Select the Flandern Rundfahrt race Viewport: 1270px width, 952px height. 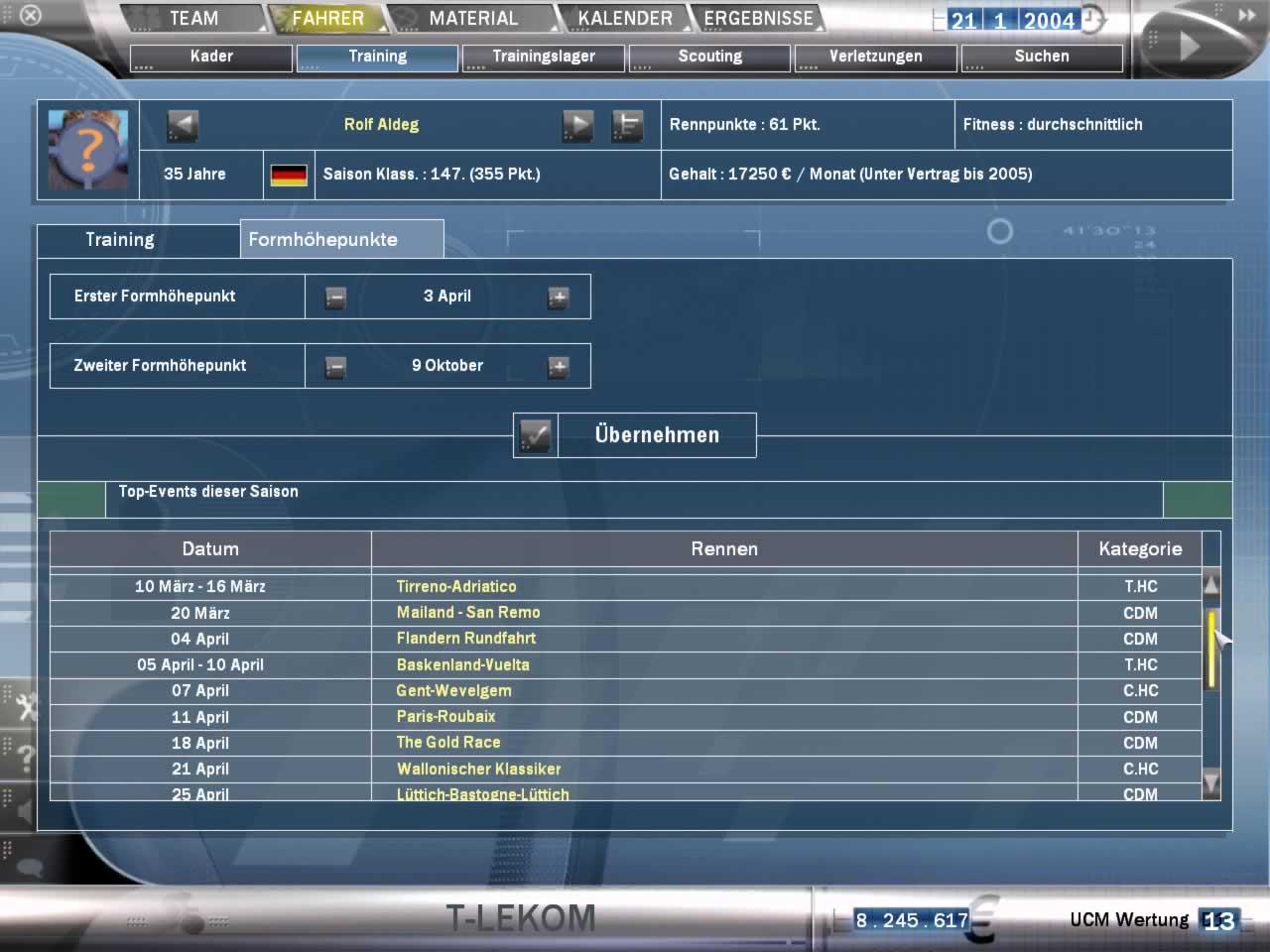tap(466, 639)
